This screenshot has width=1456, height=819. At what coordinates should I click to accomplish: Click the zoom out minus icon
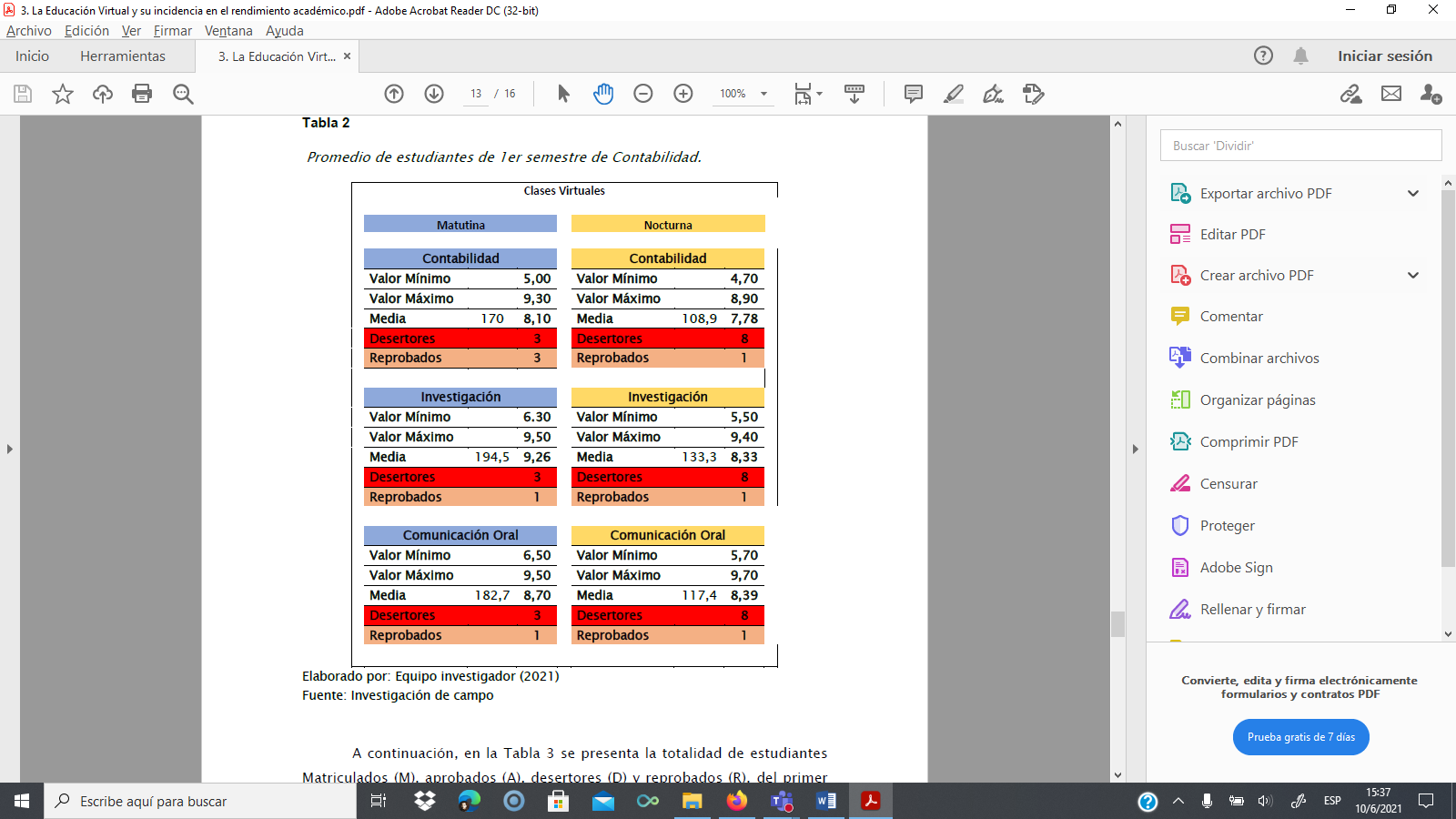click(x=643, y=94)
